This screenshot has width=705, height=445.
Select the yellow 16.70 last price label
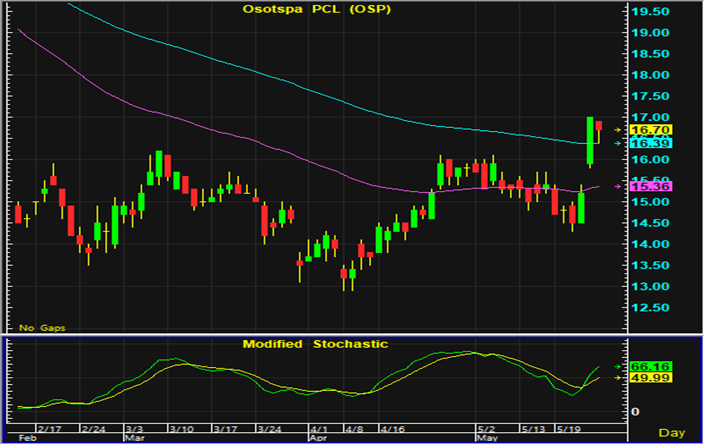click(x=651, y=130)
